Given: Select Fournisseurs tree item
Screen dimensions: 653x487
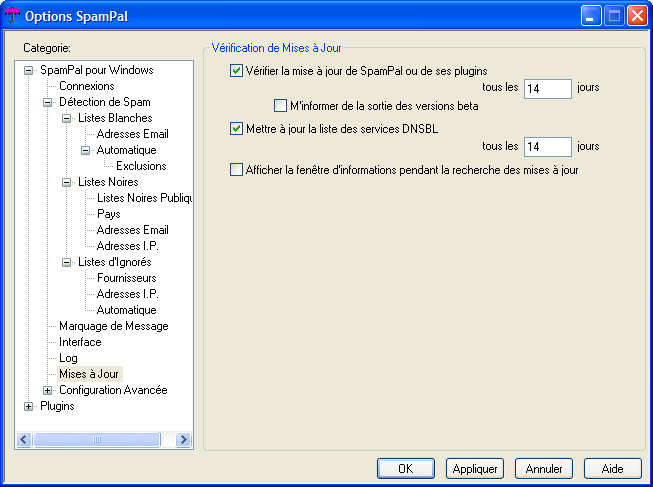Looking at the screenshot, I should (127, 278).
